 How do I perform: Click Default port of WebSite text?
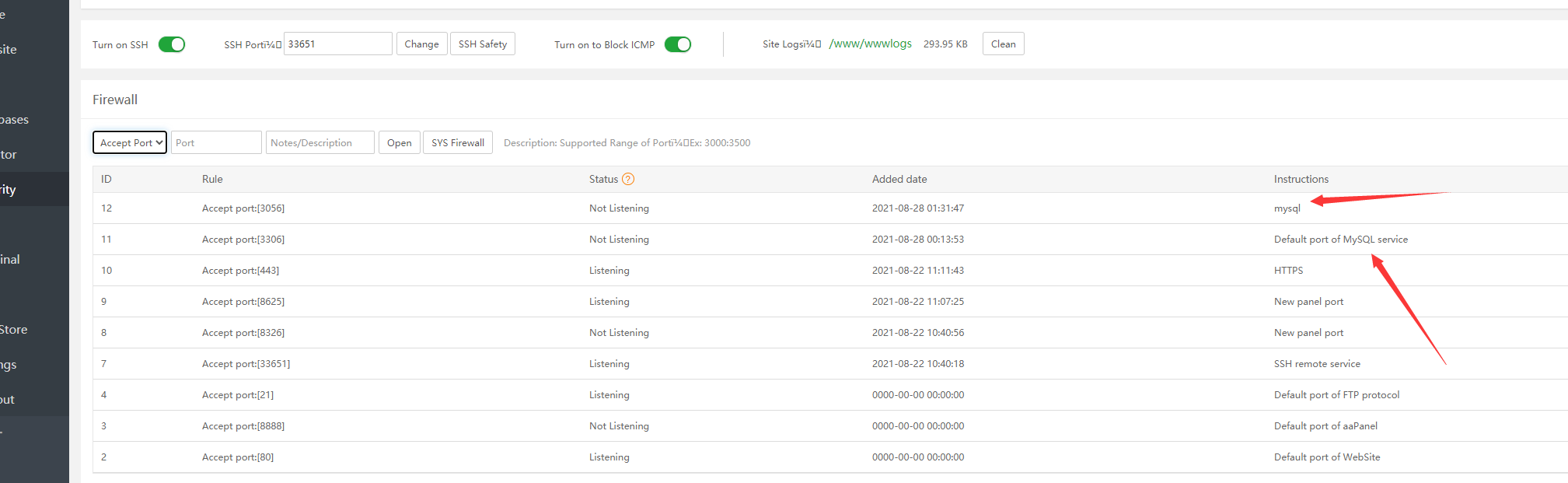tap(1327, 457)
